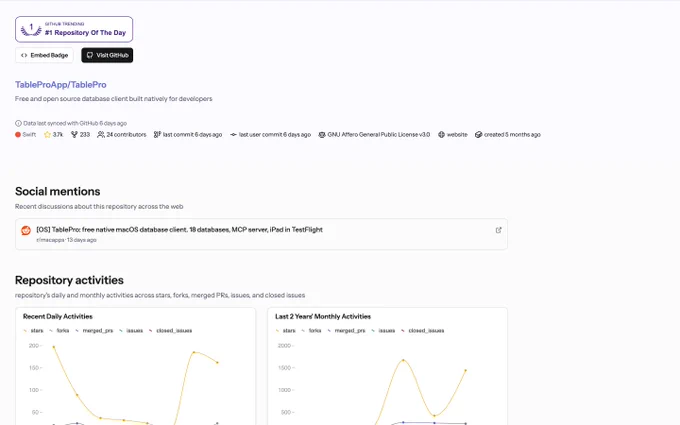Toggle issues legend in Monthly Activities chart
This screenshot has width=680, height=425.
pos(383,330)
